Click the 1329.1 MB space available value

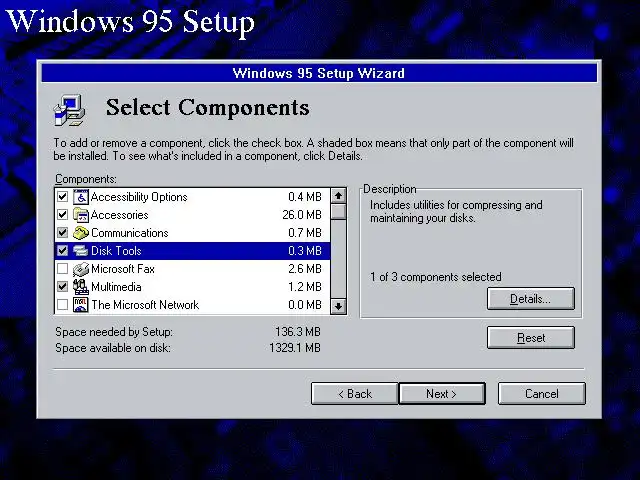click(x=295, y=348)
